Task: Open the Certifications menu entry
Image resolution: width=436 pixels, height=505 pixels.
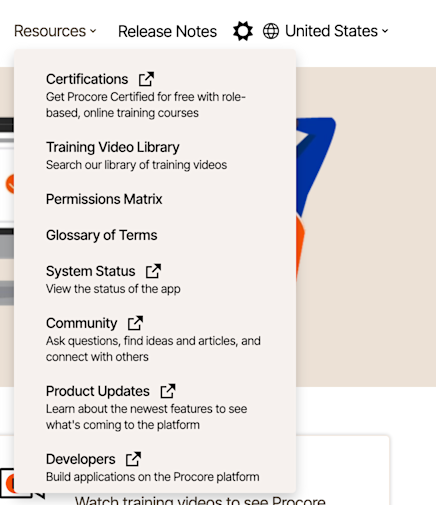Action: 87,79
